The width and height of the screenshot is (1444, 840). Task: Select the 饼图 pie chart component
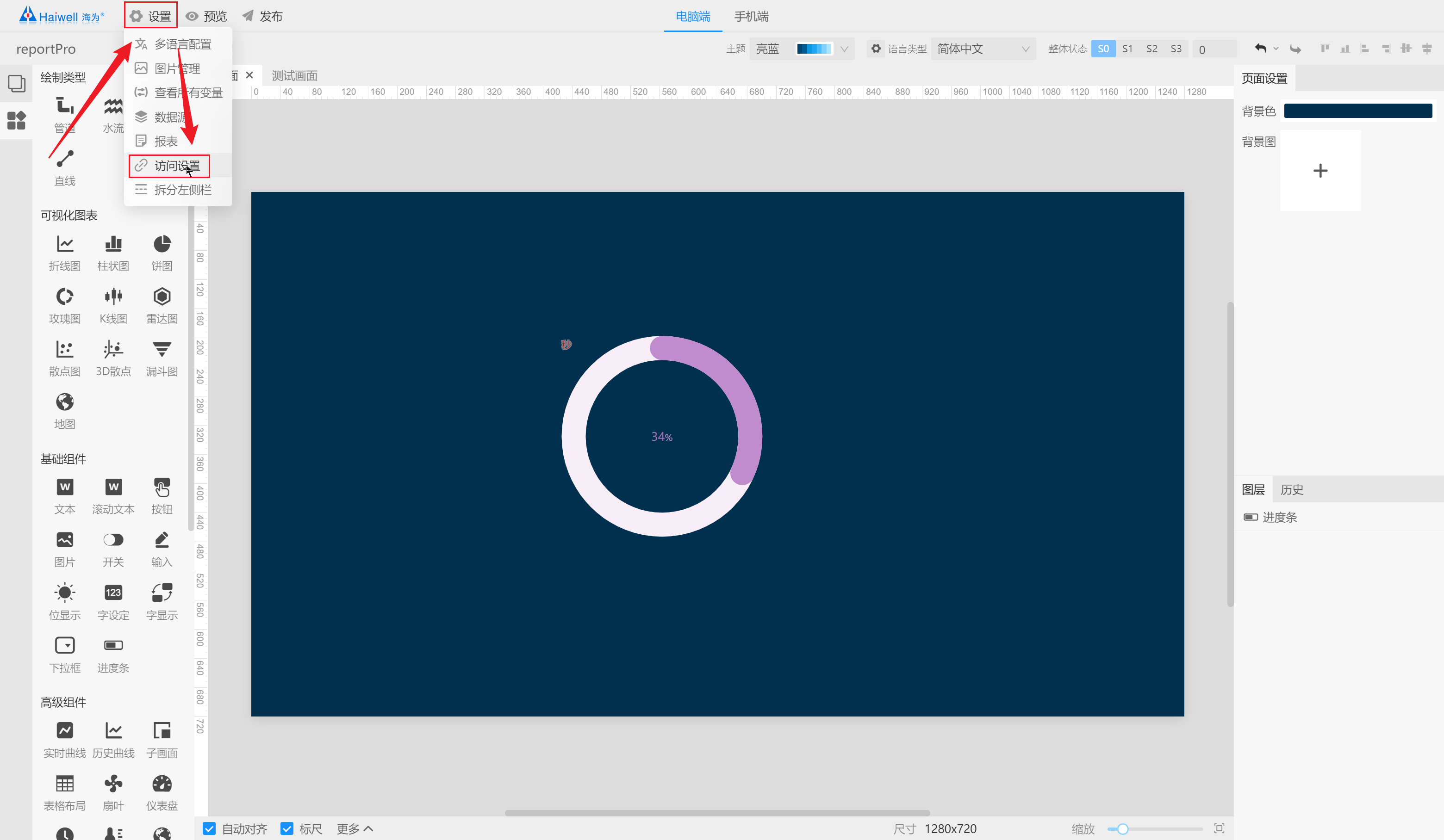[162, 253]
